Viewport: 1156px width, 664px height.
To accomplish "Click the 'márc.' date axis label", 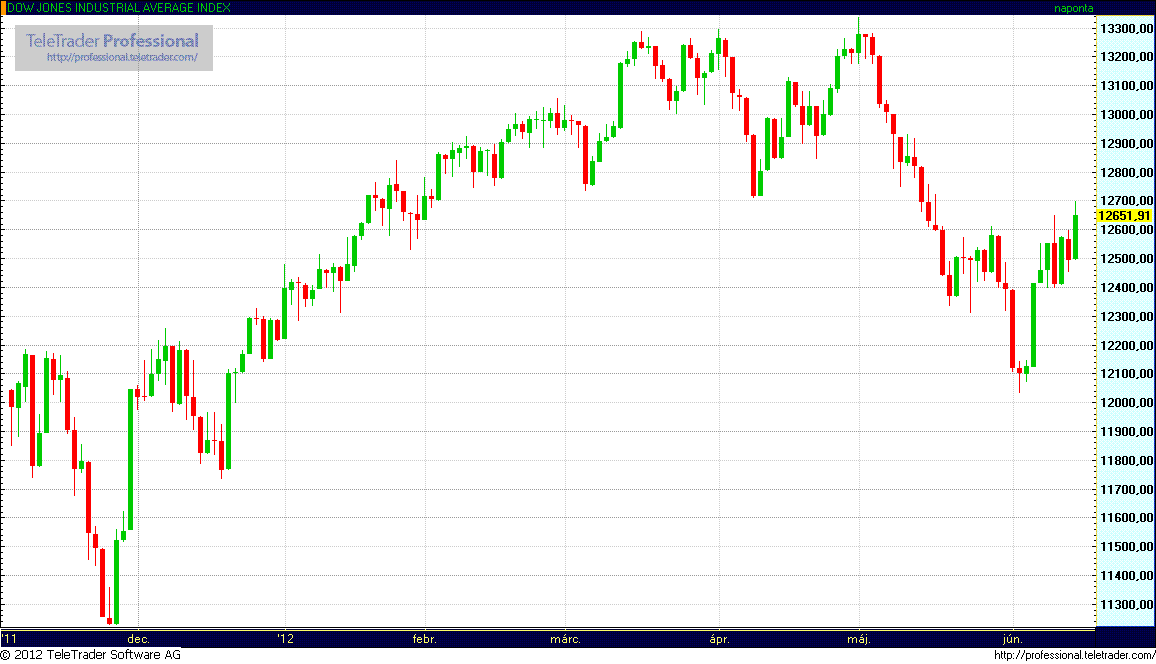I will [x=565, y=639].
